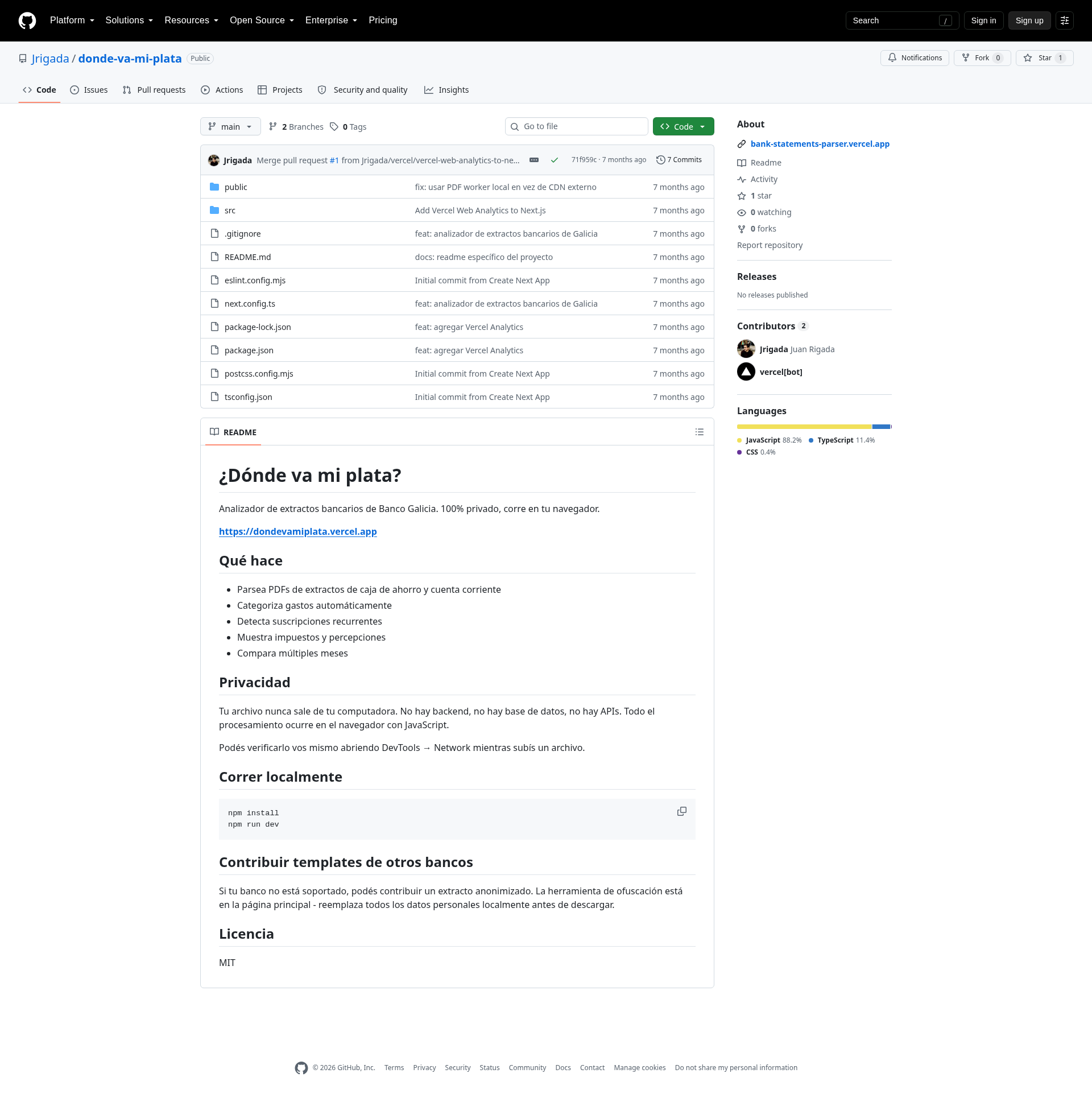Open the Pull requests tab
The height and width of the screenshot is (1098, 1092).
click(154, 90)
